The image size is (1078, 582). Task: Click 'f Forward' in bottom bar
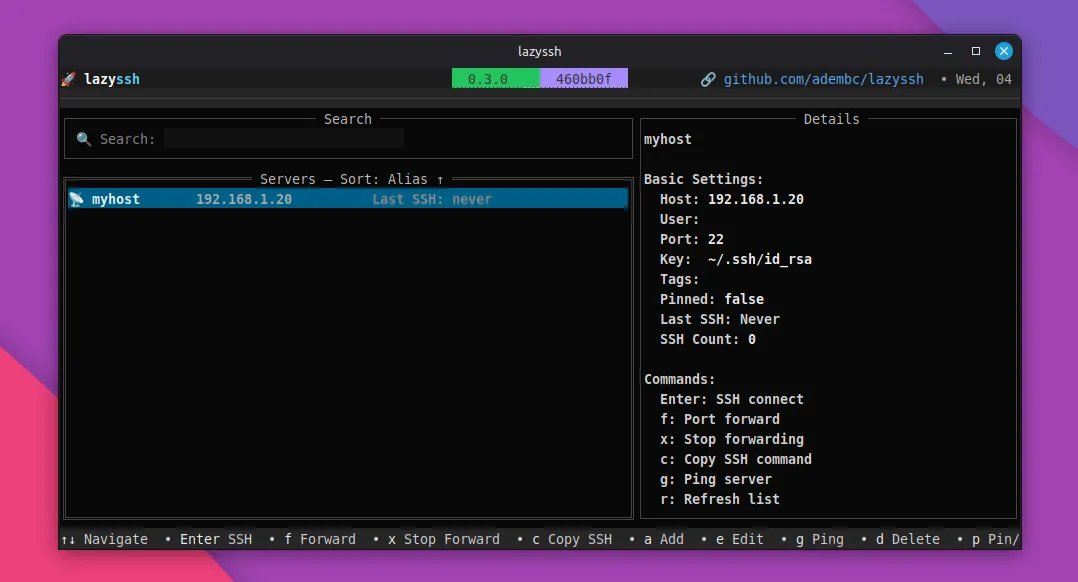click(x=320, y=539)
